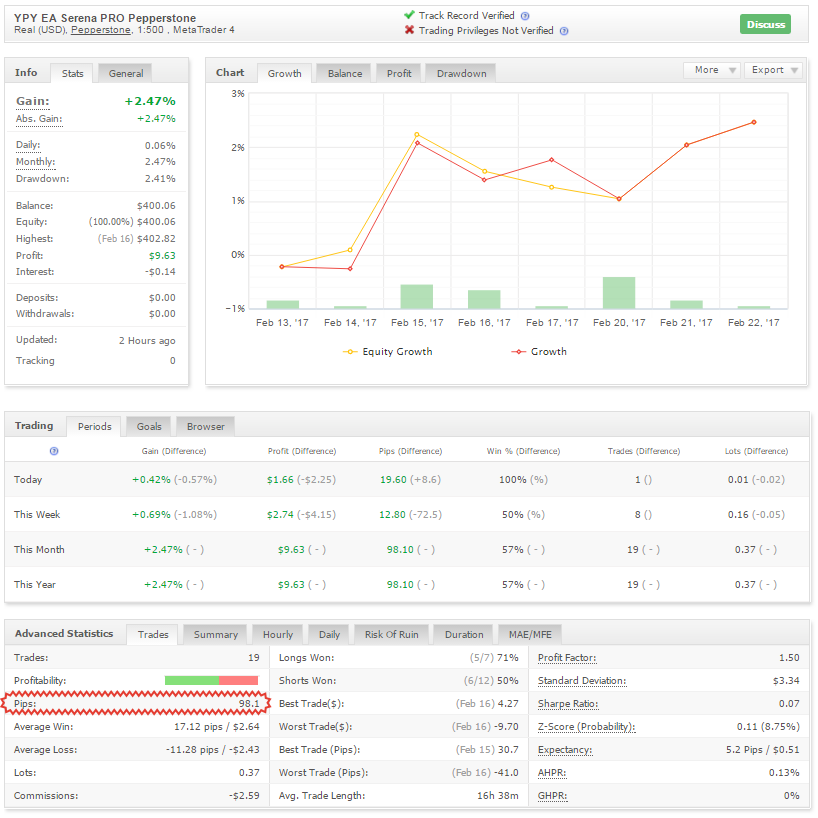Click the Updated 2 Hours ago text
The image size is (818, 818).
pos(147,341)
